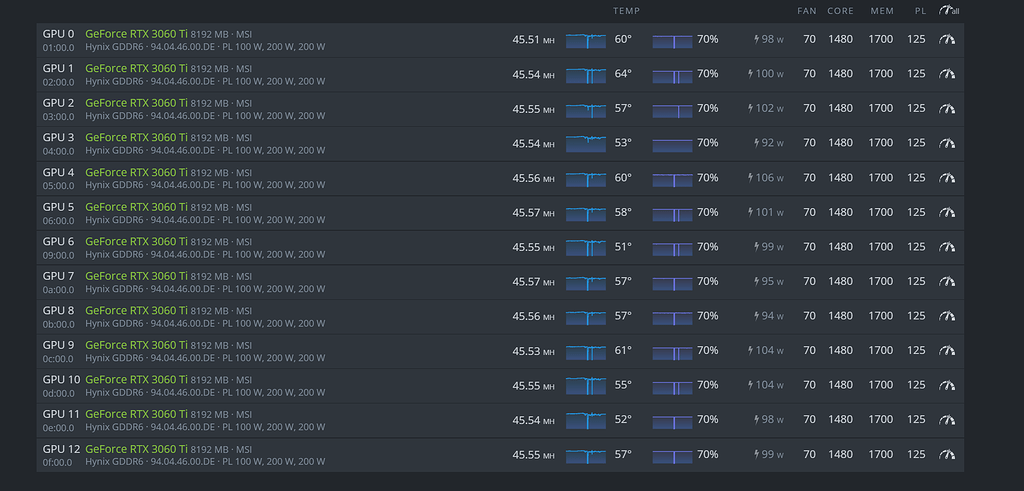Click GPU 4 hashrate 45.56 MH
The image size is (1024, 491).
(x=533, y=178)
